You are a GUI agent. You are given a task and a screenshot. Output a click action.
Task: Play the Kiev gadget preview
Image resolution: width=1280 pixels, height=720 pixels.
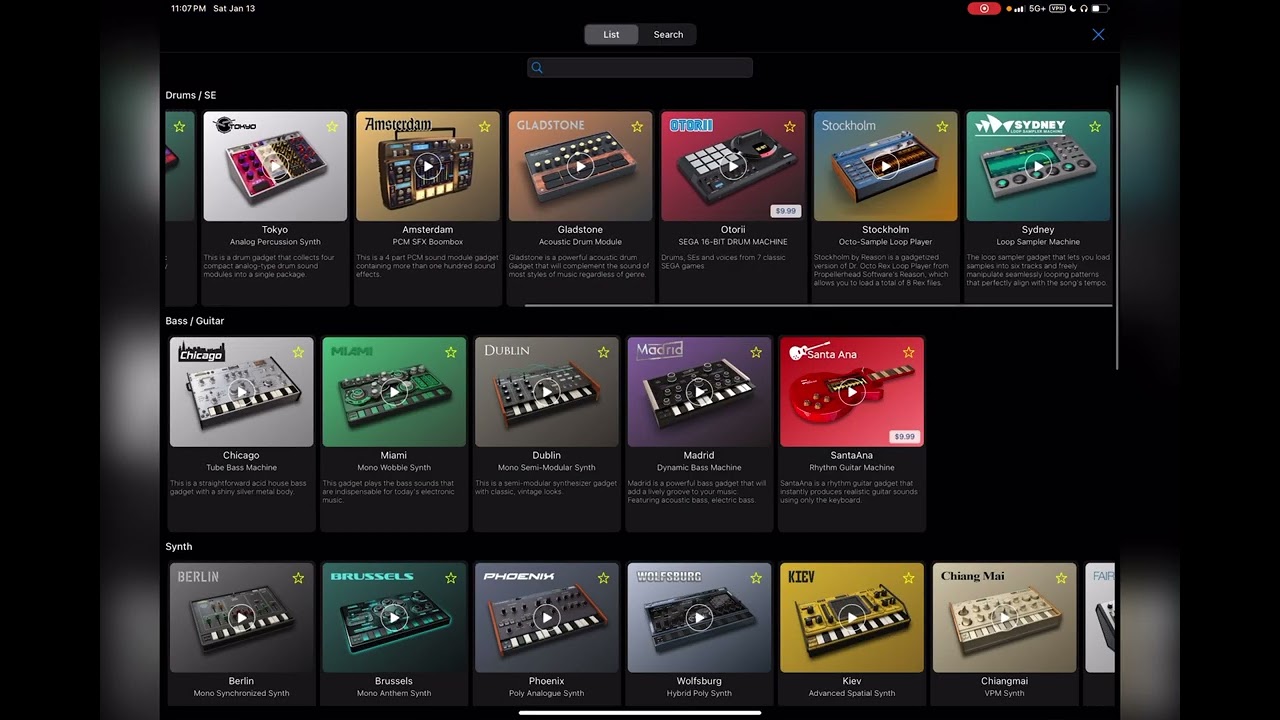pos(851,618)
